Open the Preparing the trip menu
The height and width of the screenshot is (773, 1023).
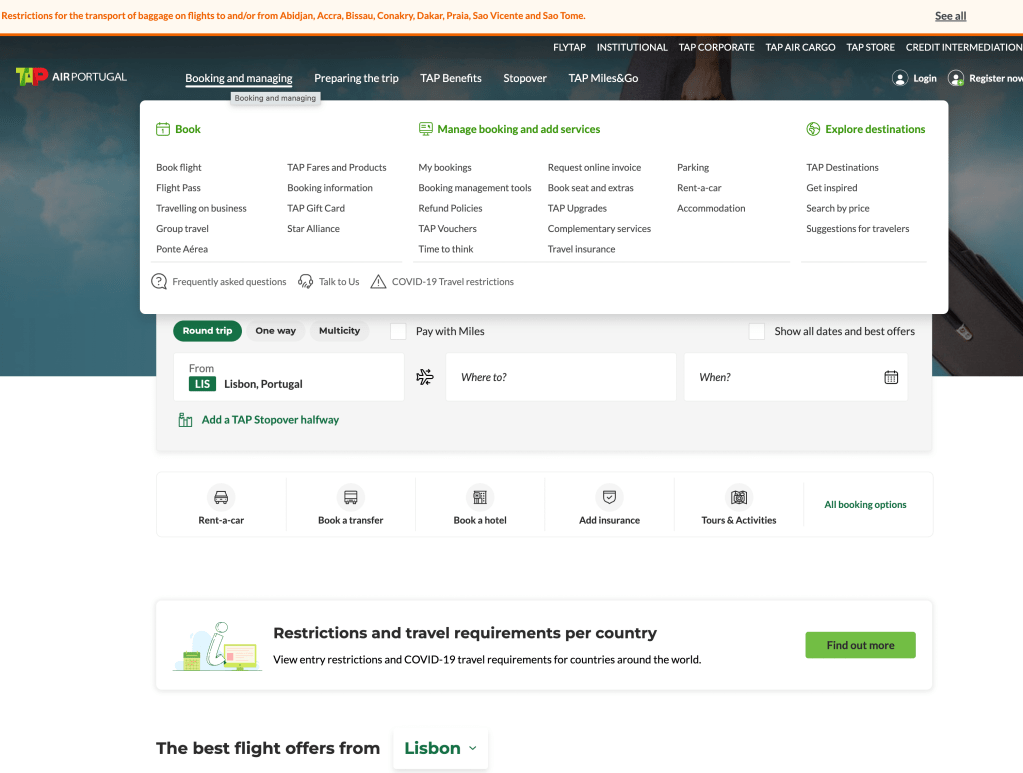pos(356,78)
